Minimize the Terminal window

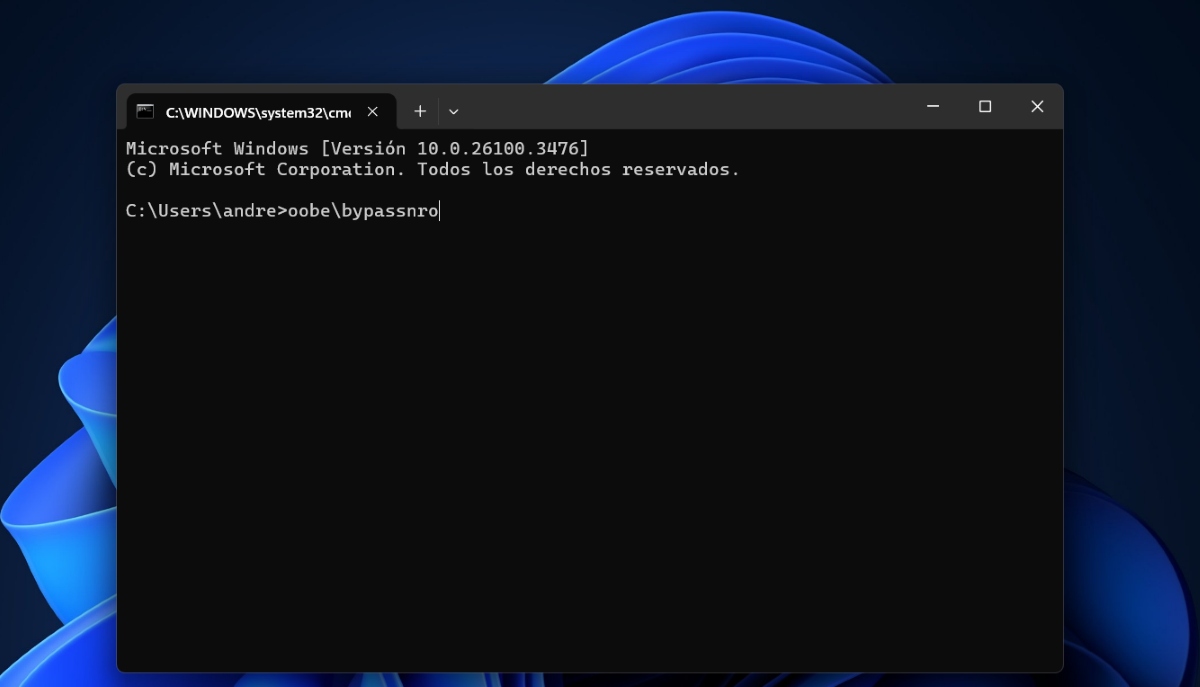tap(933, 106)
